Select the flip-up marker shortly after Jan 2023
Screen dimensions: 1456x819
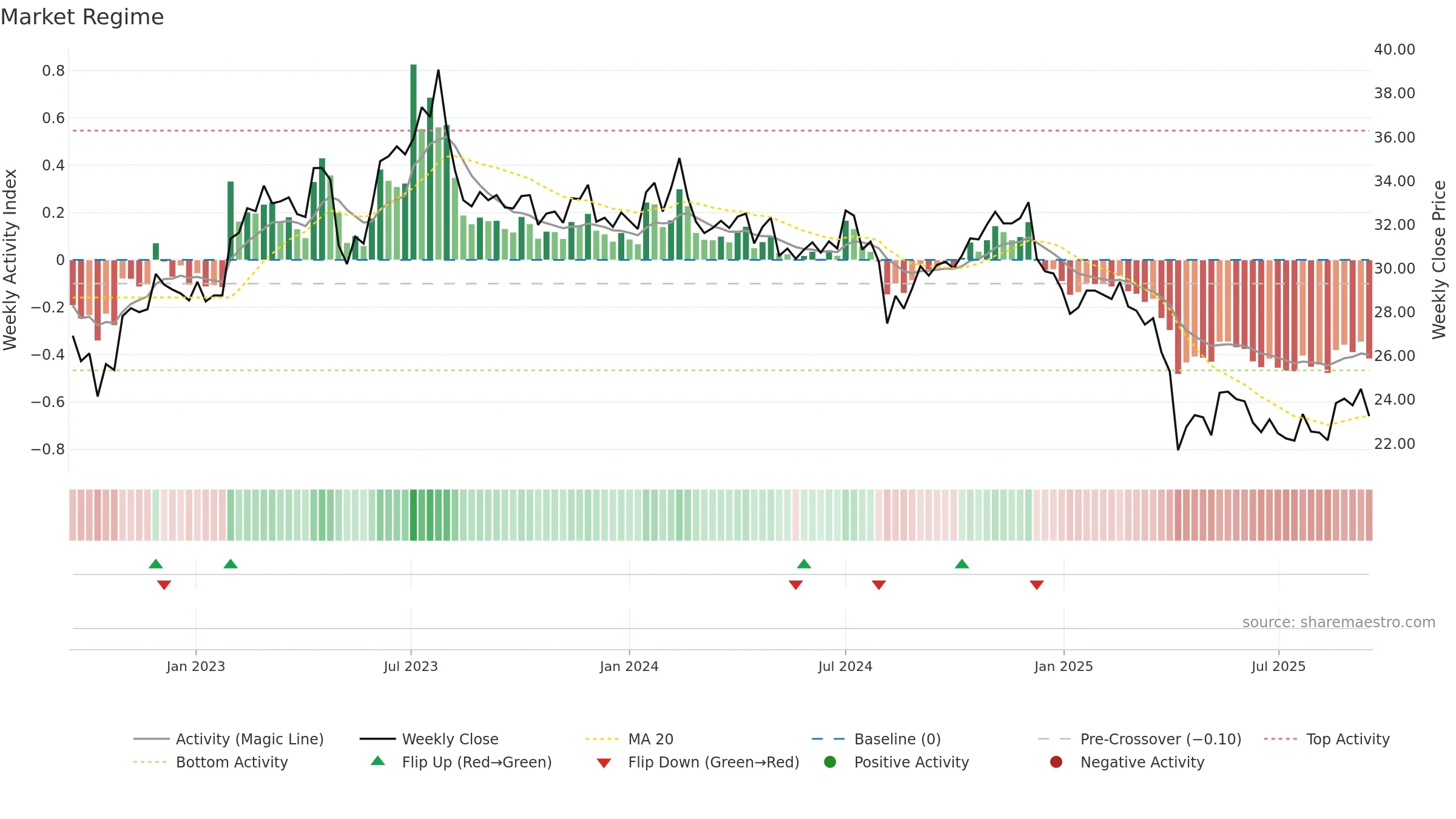click(x=231, y=564)
